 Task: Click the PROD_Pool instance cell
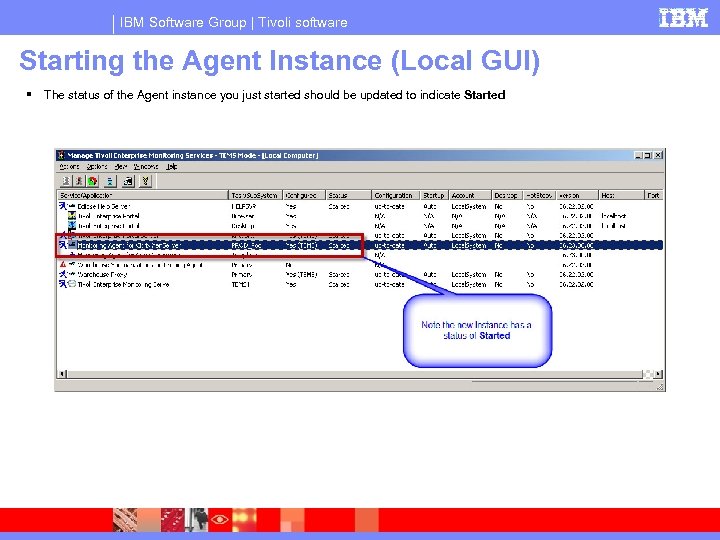(x=247, y=245)
